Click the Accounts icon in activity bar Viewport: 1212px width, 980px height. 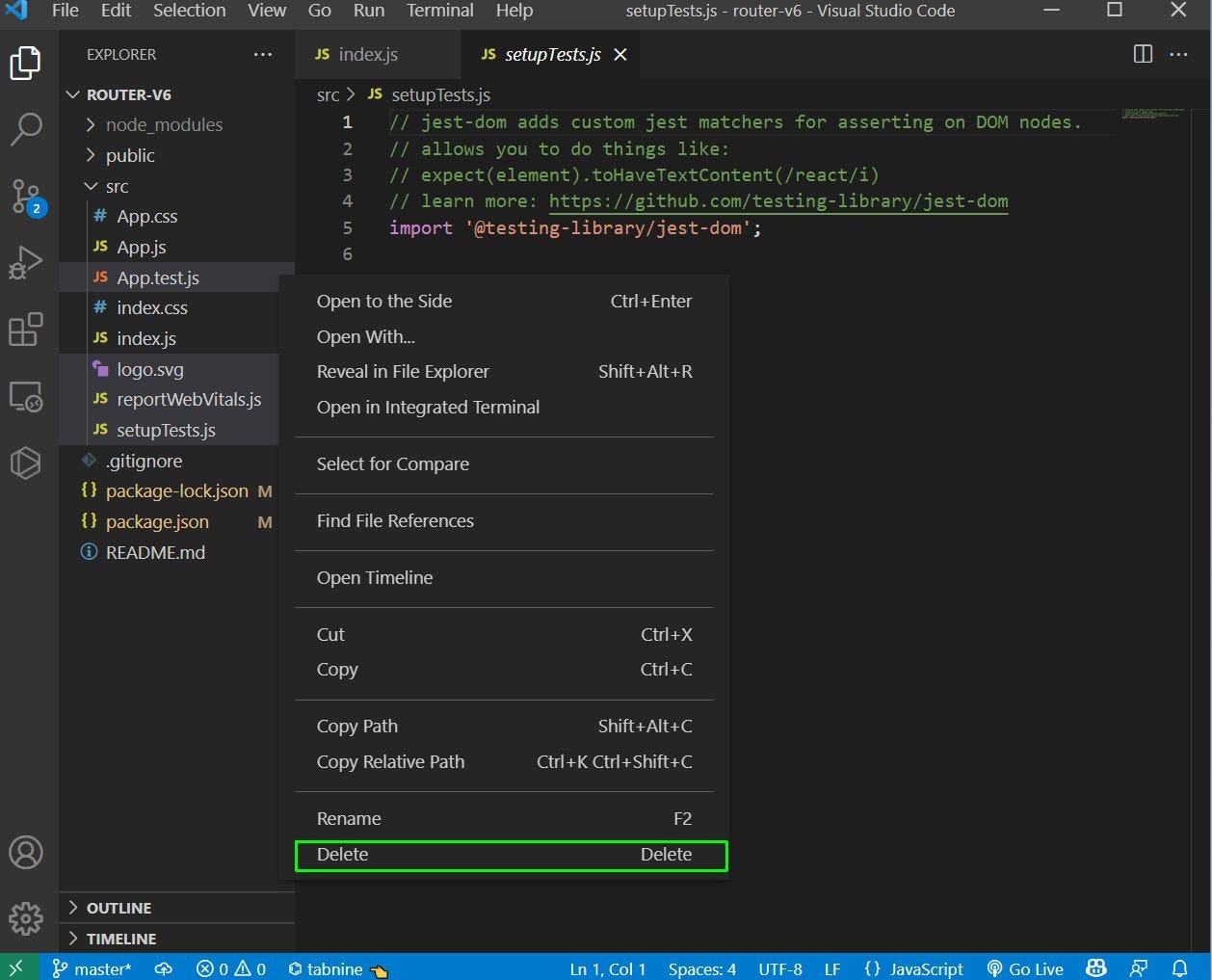[26, 852]
